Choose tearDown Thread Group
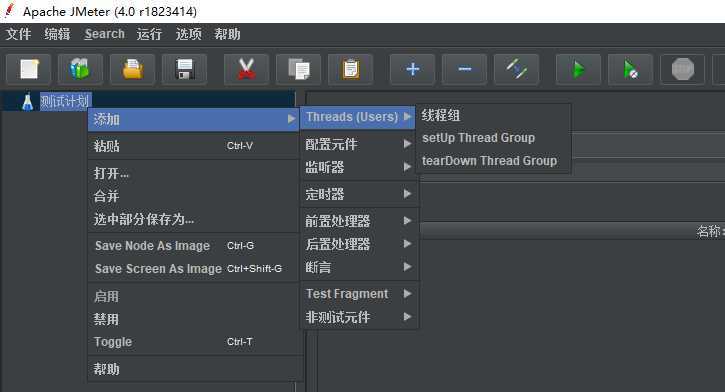Viewport: 725px width, 392px height. coord(493,161)
